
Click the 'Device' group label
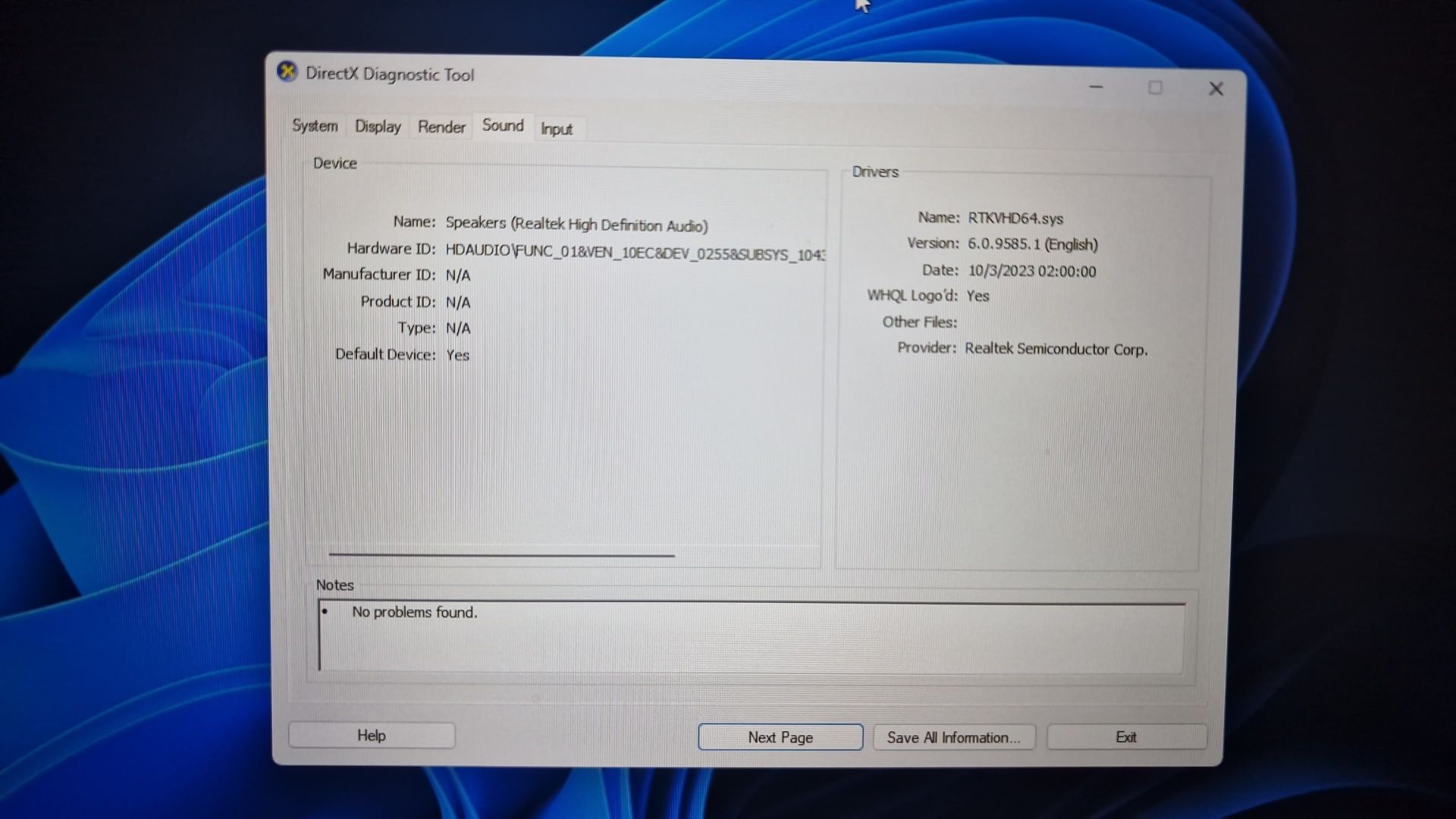point(335,163)
